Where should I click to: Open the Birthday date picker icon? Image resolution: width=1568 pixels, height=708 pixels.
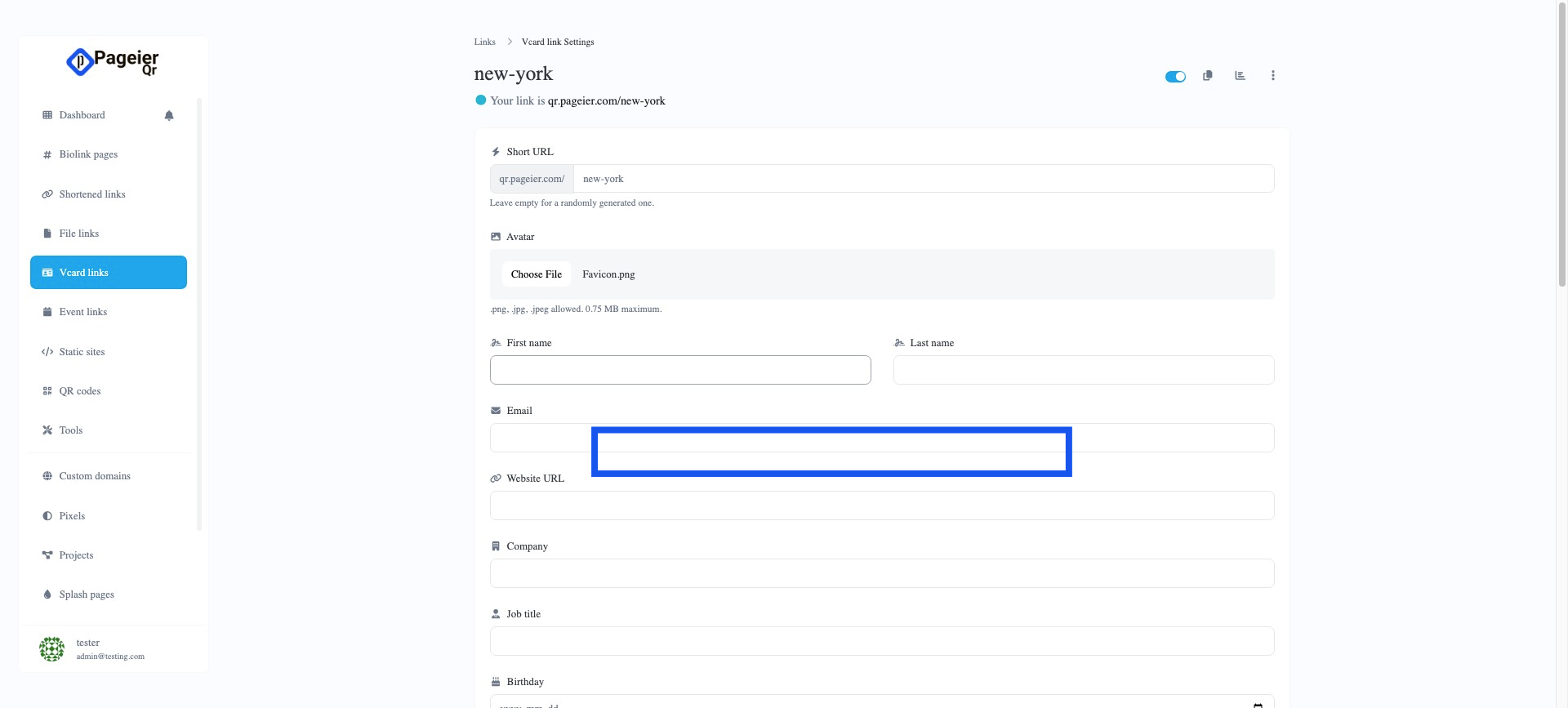click(1258, 704)
